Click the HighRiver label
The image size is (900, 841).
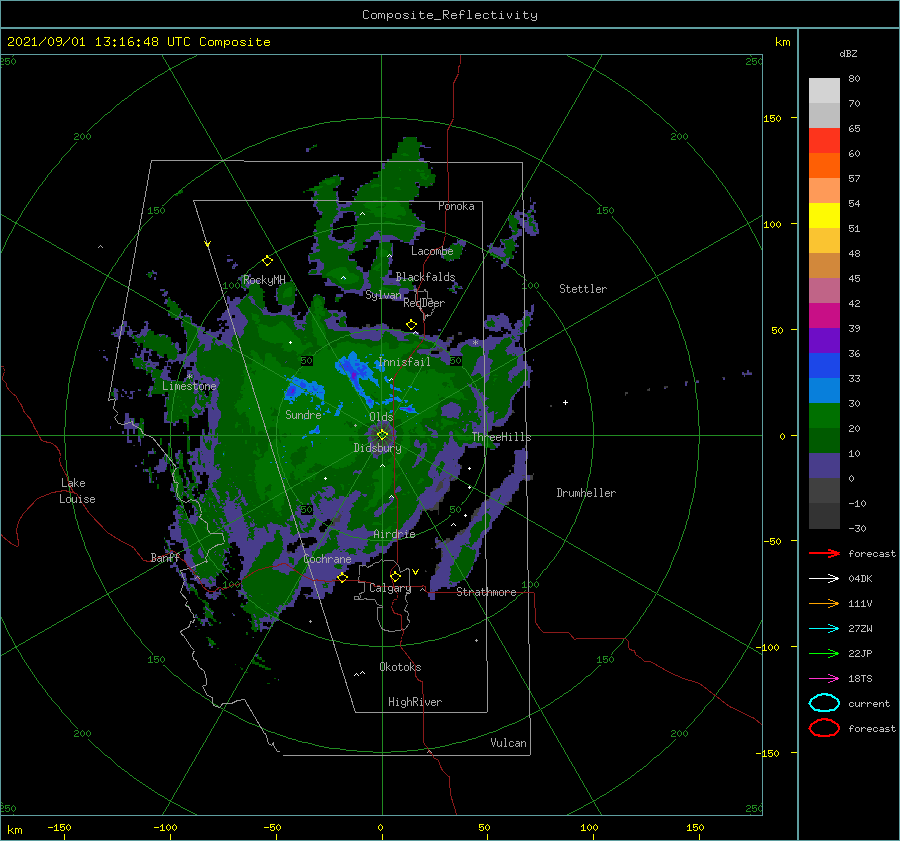click(415, 702)
